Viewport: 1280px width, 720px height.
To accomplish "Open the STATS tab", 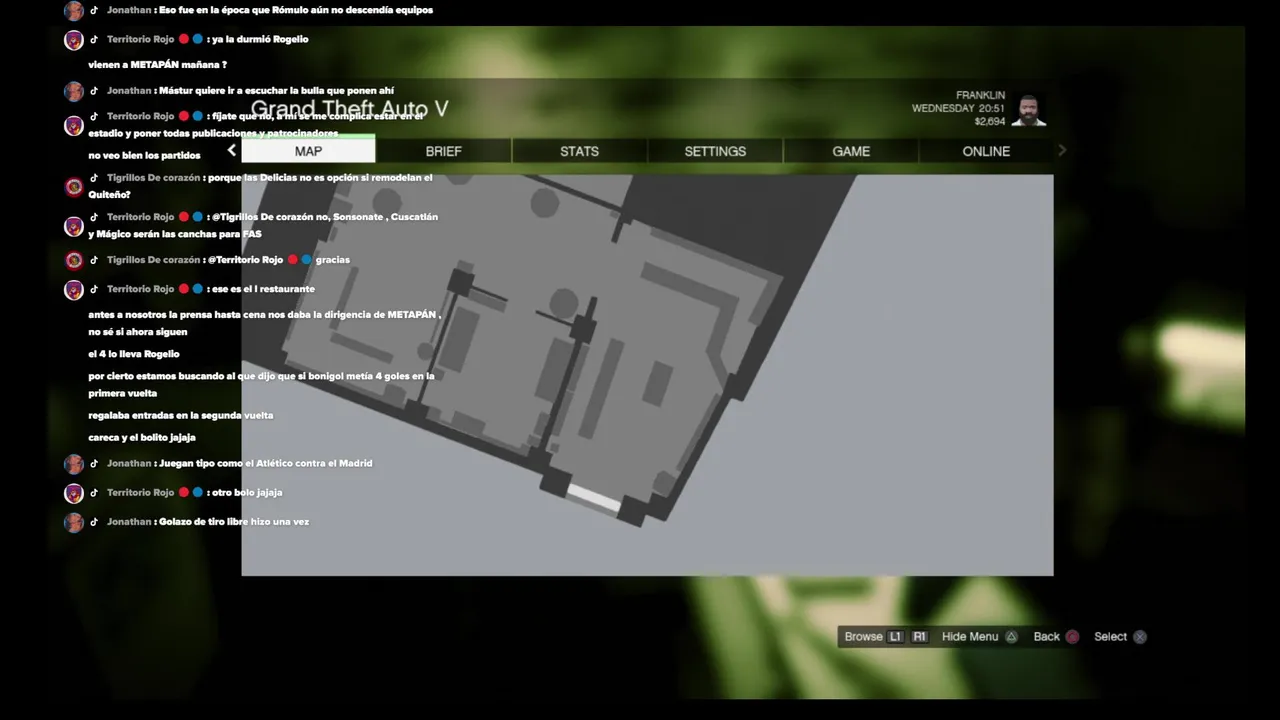I will pos(579,151).
